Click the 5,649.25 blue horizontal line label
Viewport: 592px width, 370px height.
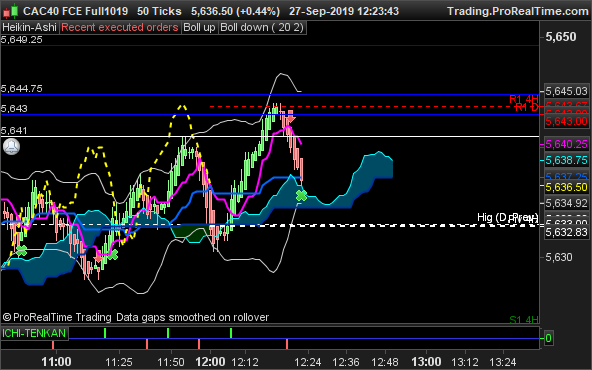pos(22,40)
